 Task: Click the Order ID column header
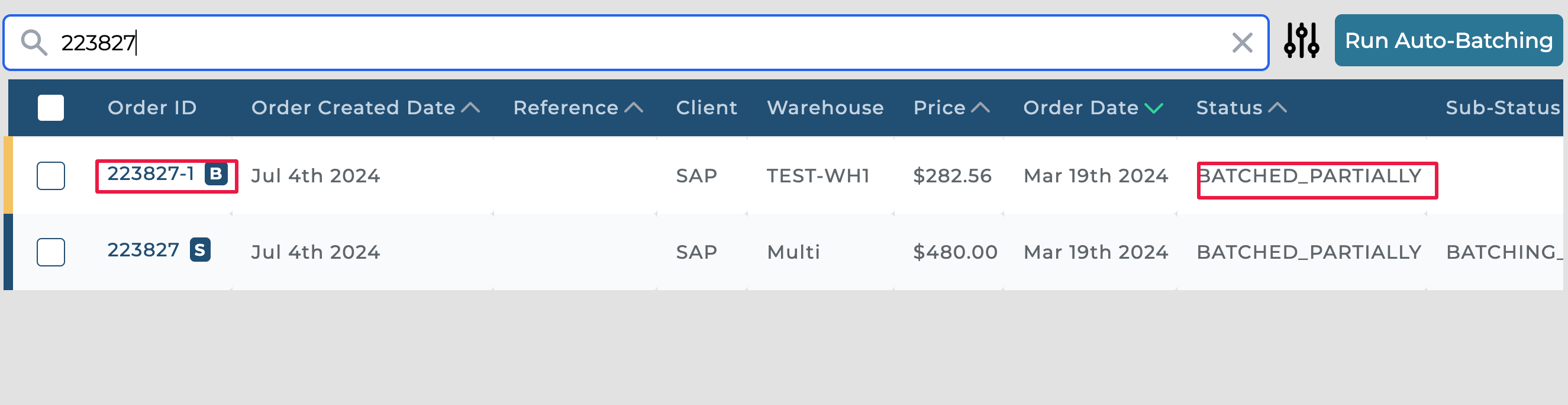click(x=152, y=108)
